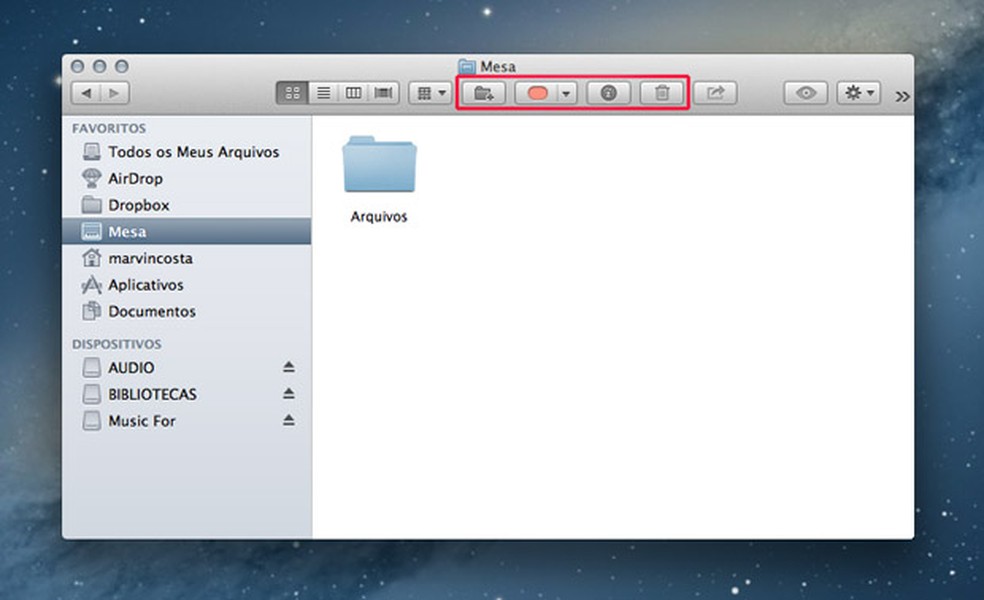Go back with the left arrow button

coord(86,94)
